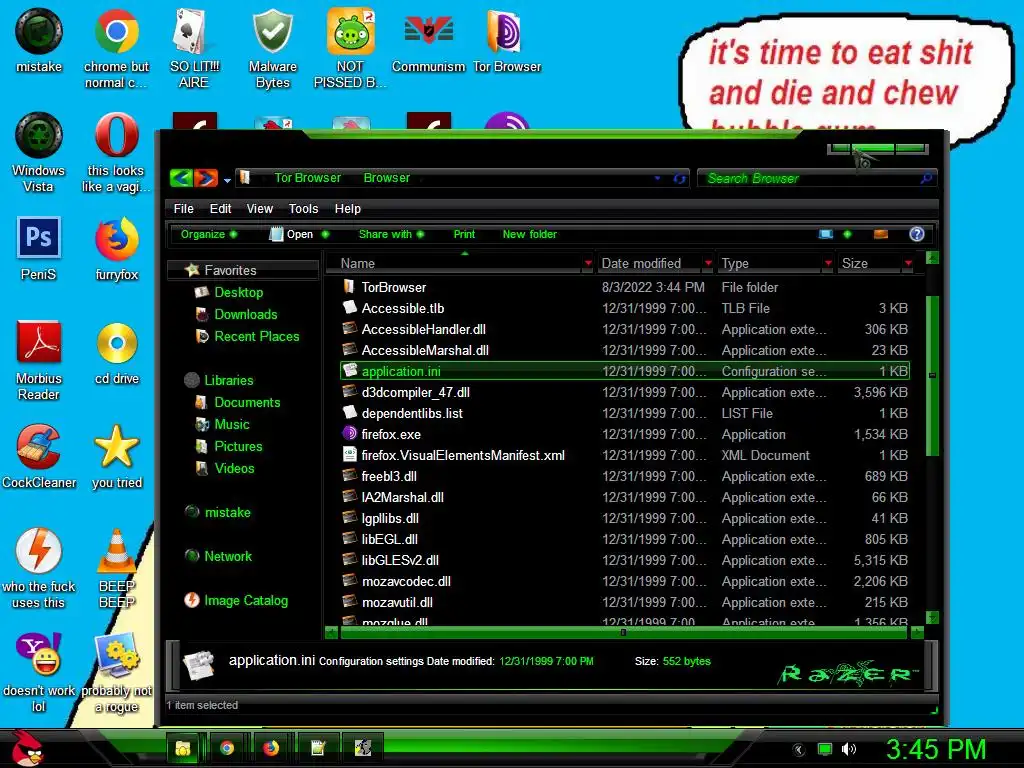Select the firefox.exe file row
This screenshot has width=1024, height=768.
pos(625,434)
